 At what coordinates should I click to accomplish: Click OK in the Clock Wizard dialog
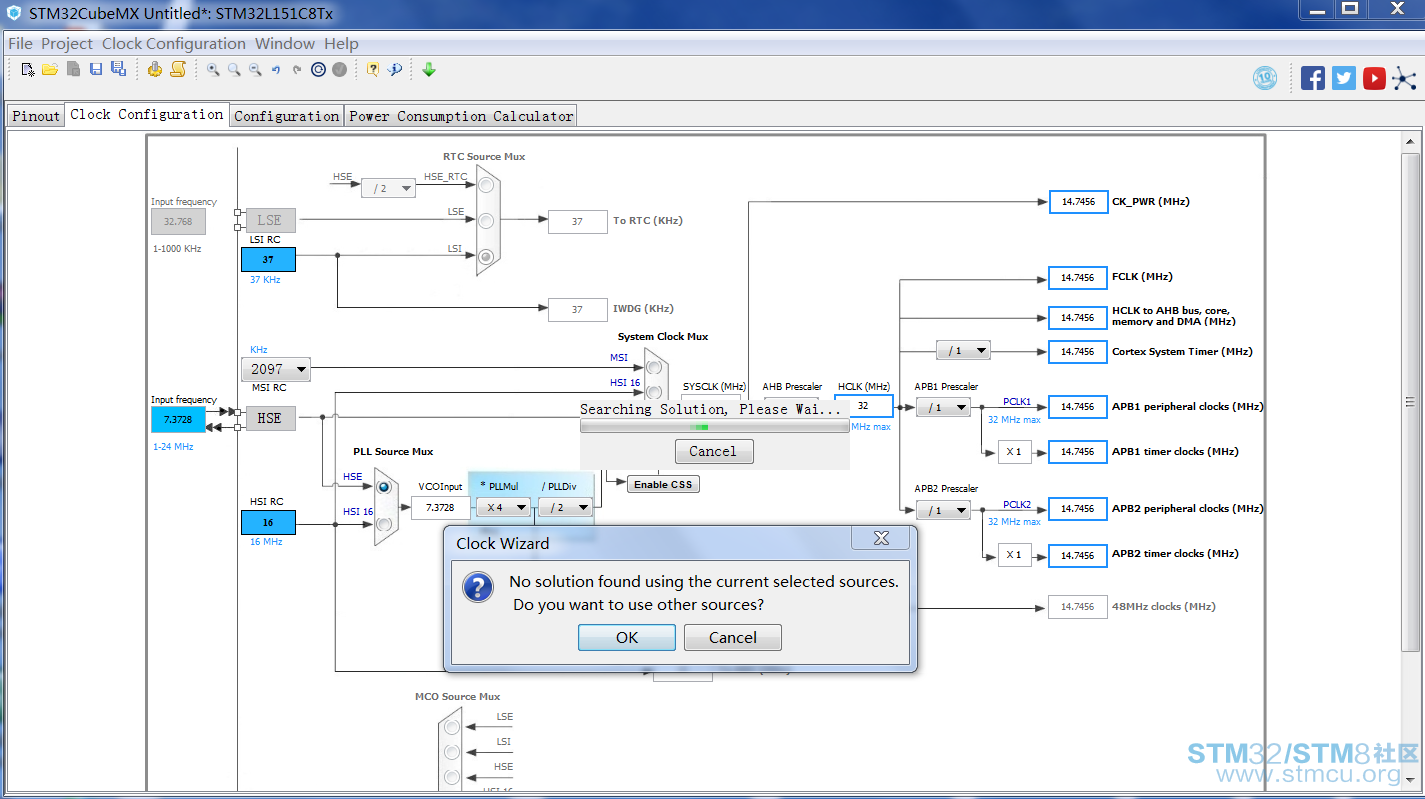click(x=627, y=638)
